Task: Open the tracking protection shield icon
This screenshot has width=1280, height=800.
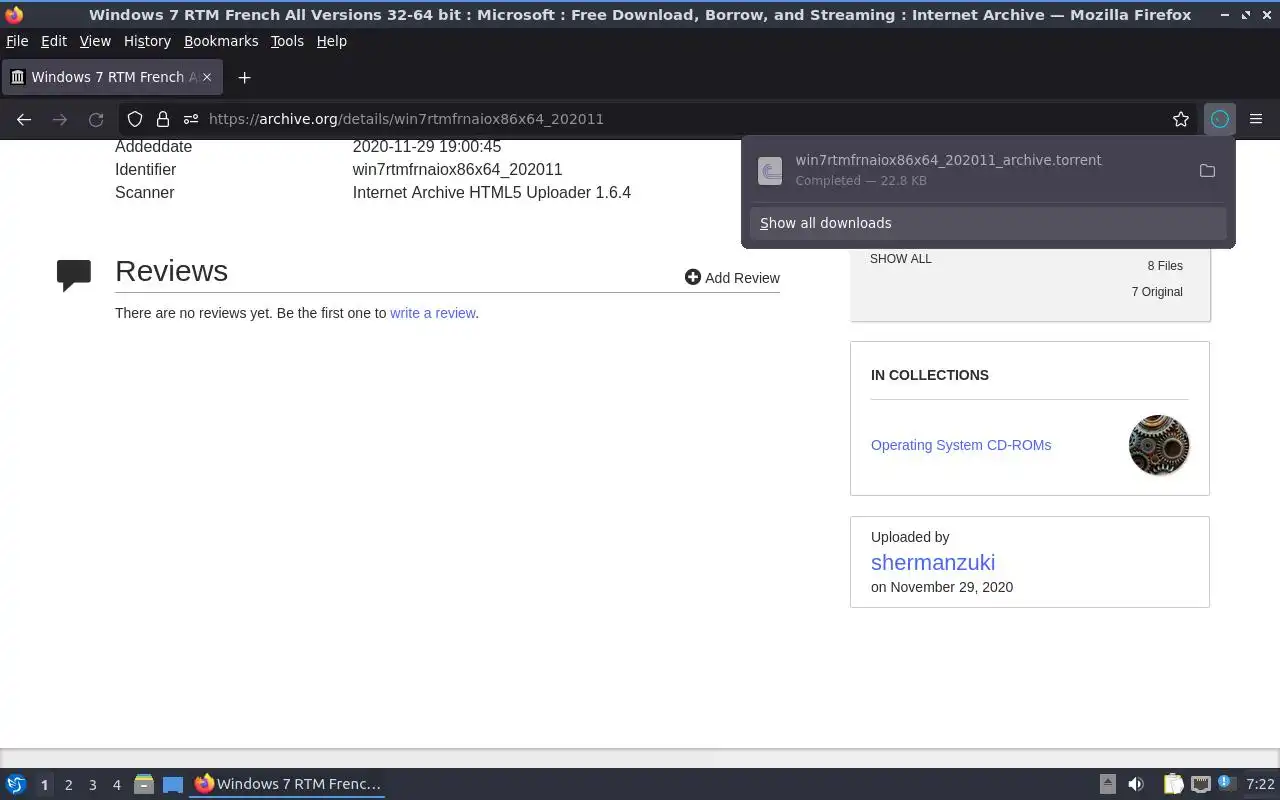Action: [x=135, y=119]
